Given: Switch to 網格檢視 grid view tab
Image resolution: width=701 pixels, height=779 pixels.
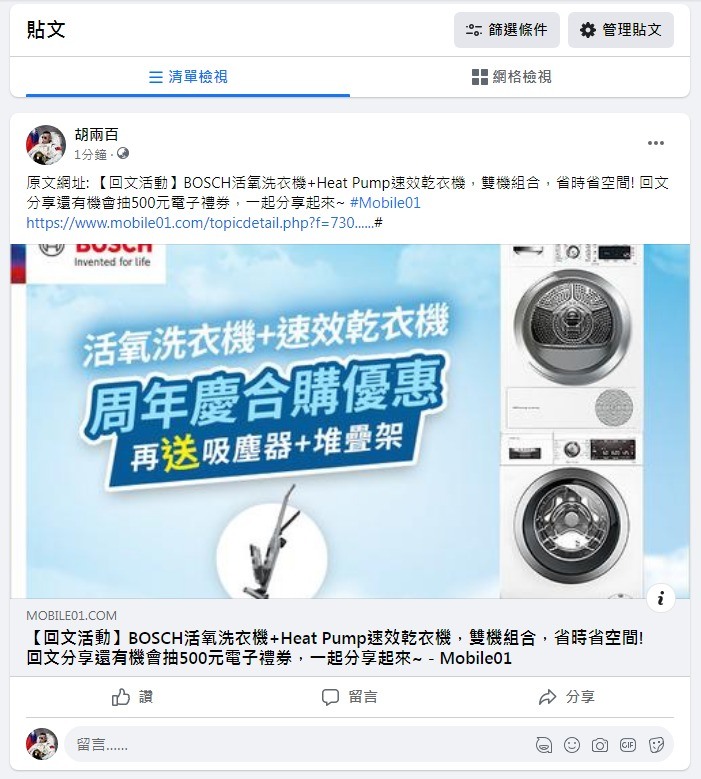Looking at the screenshot, I should coord(511,77).
